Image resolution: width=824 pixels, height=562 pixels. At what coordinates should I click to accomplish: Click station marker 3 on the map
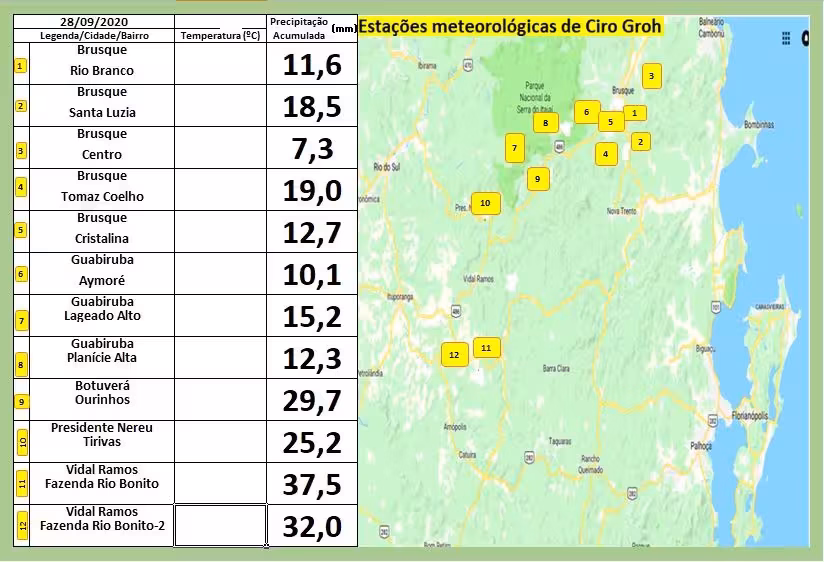click(x=651, y=76)
